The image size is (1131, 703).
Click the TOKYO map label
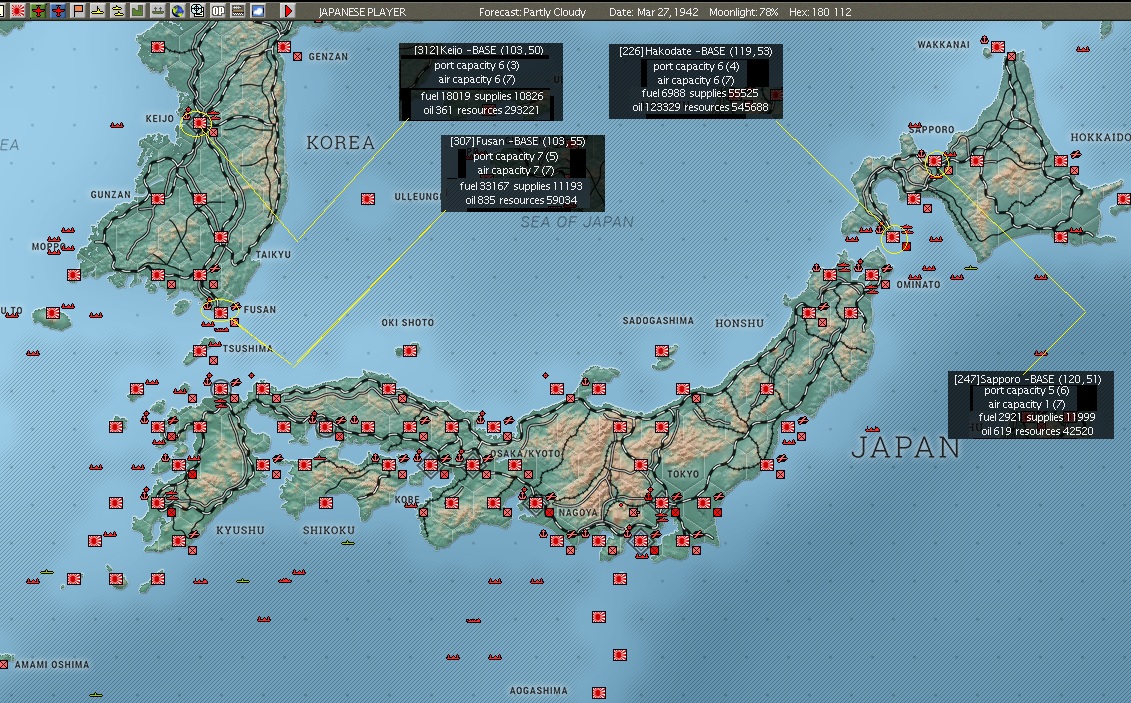683,474
